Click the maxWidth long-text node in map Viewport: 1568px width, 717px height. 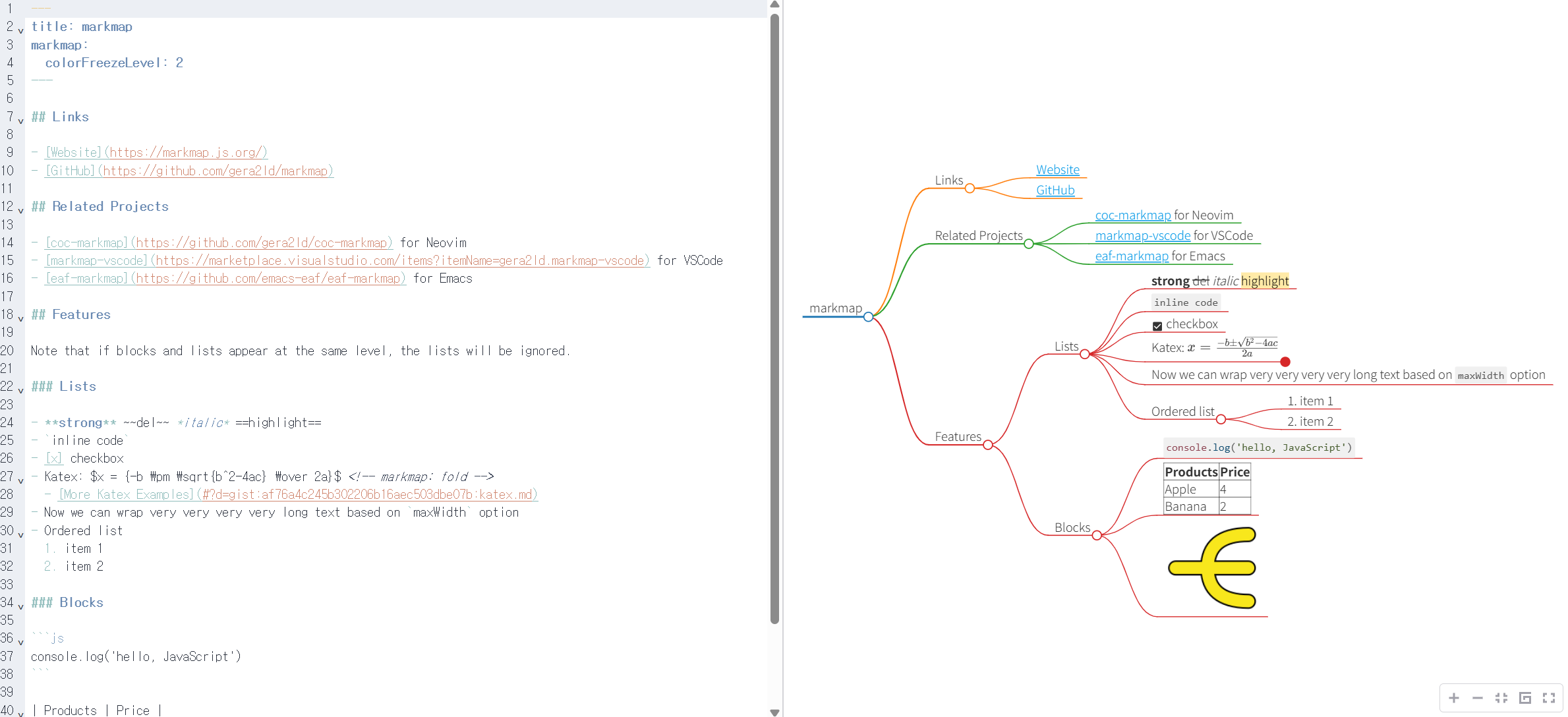[1349, 375]
